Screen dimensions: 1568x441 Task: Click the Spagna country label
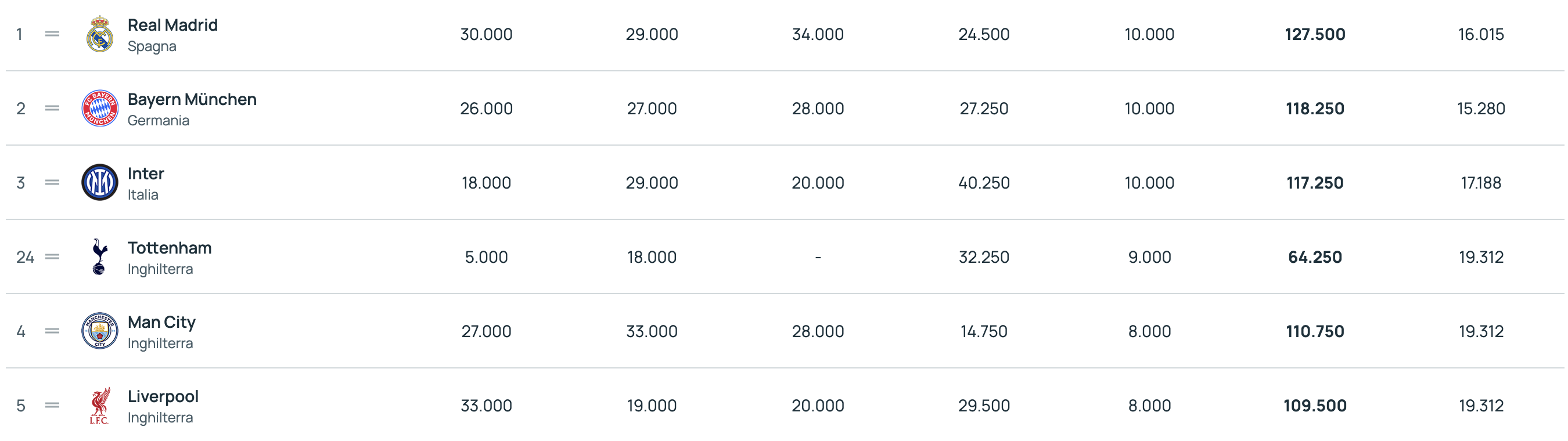tap(152, 46)
